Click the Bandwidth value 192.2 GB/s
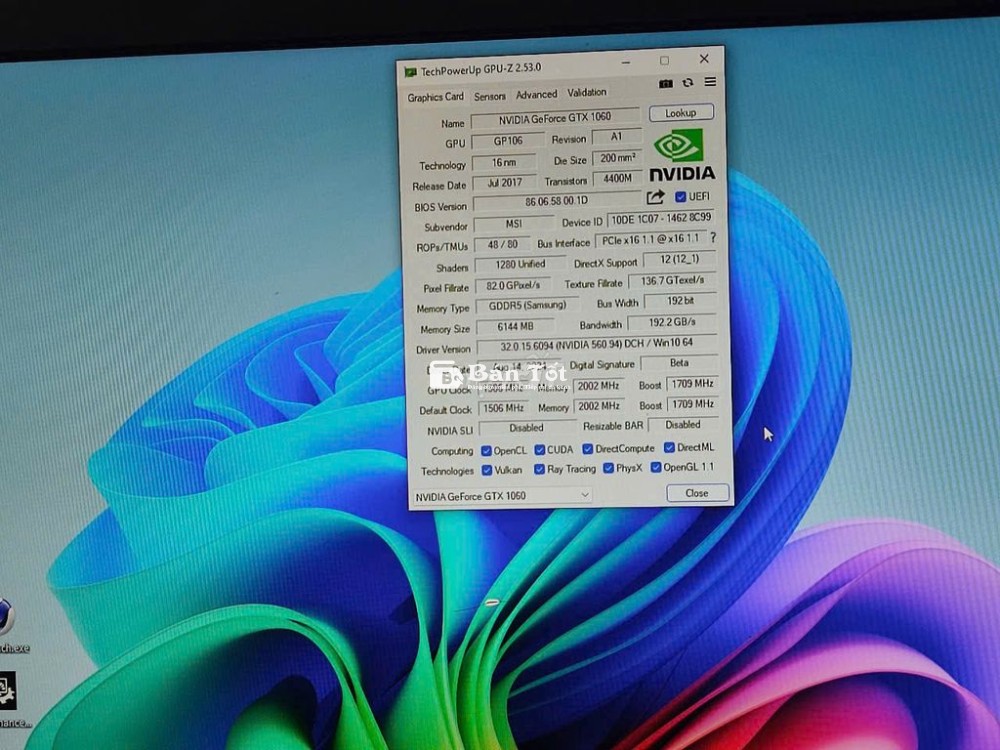The height and width of the screenshot is (750, 1000). point(672,322)
